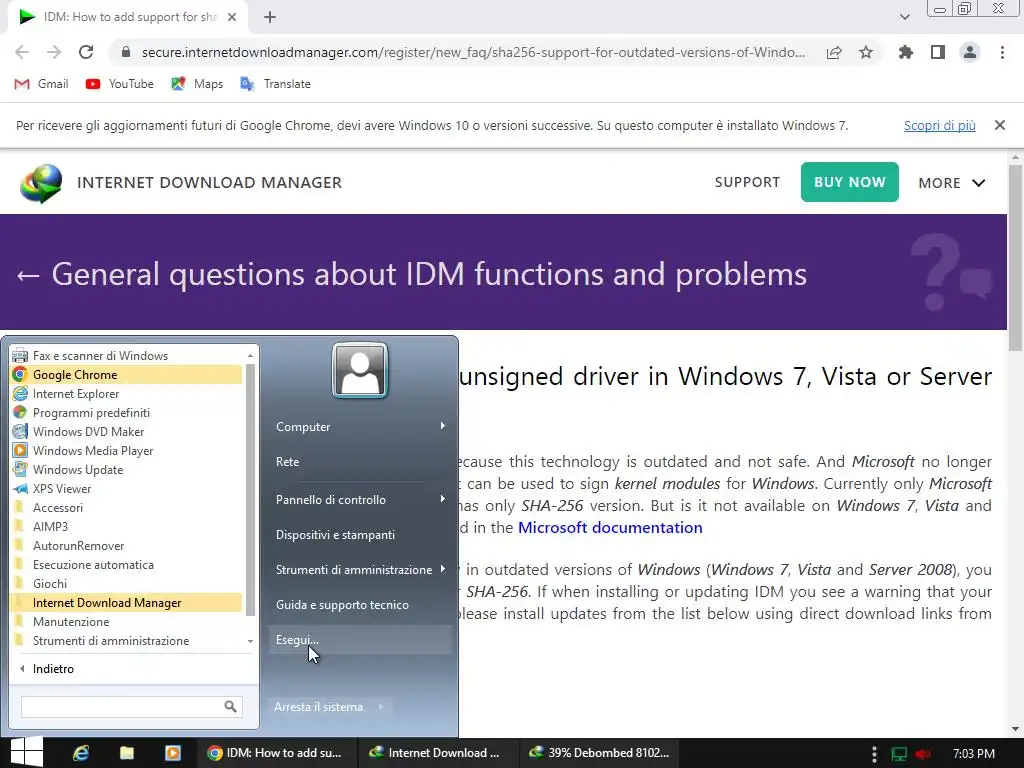Open Dispositivi e stampanti
This screenshot has width=1024, height=768.
pyautogui.click(x=360, y=534)
